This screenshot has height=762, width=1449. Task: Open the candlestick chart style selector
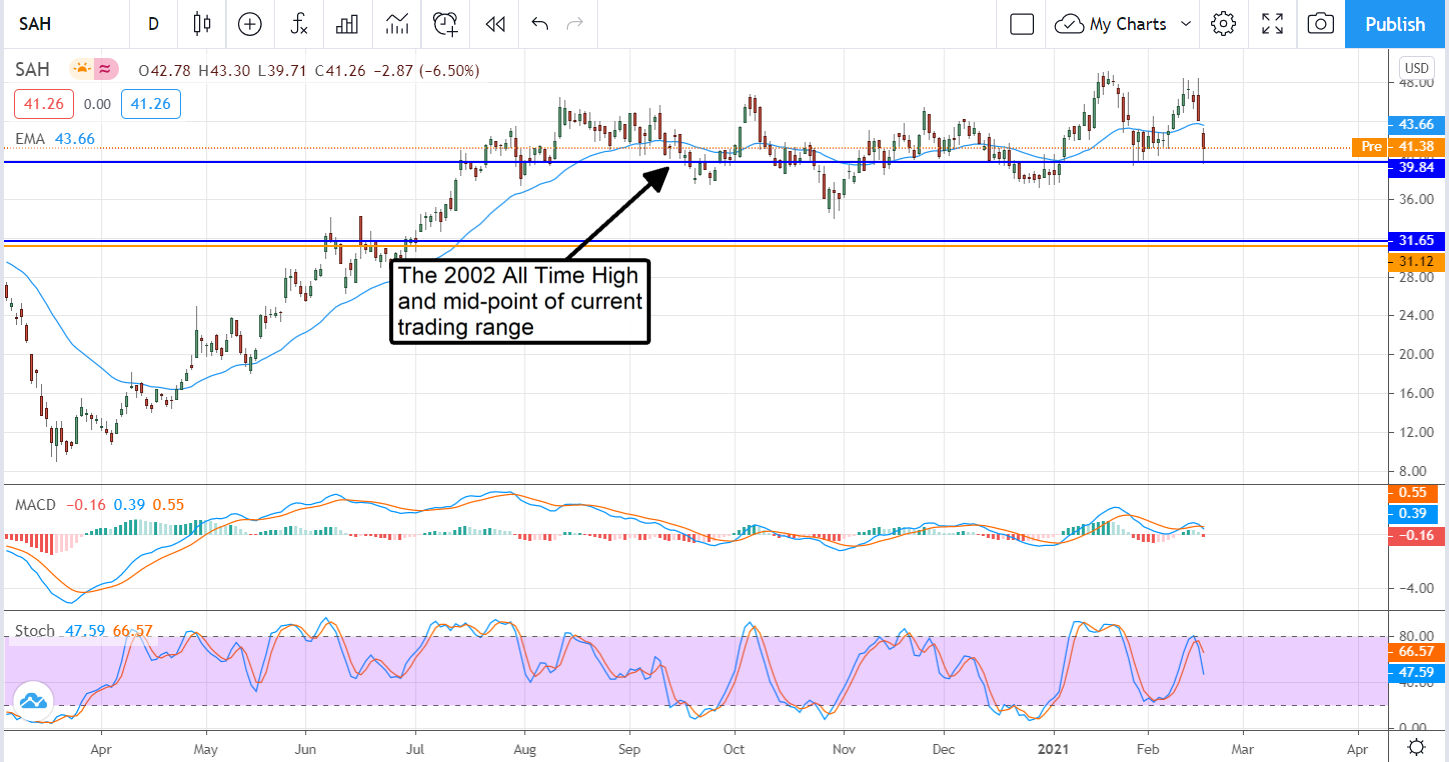203,24
